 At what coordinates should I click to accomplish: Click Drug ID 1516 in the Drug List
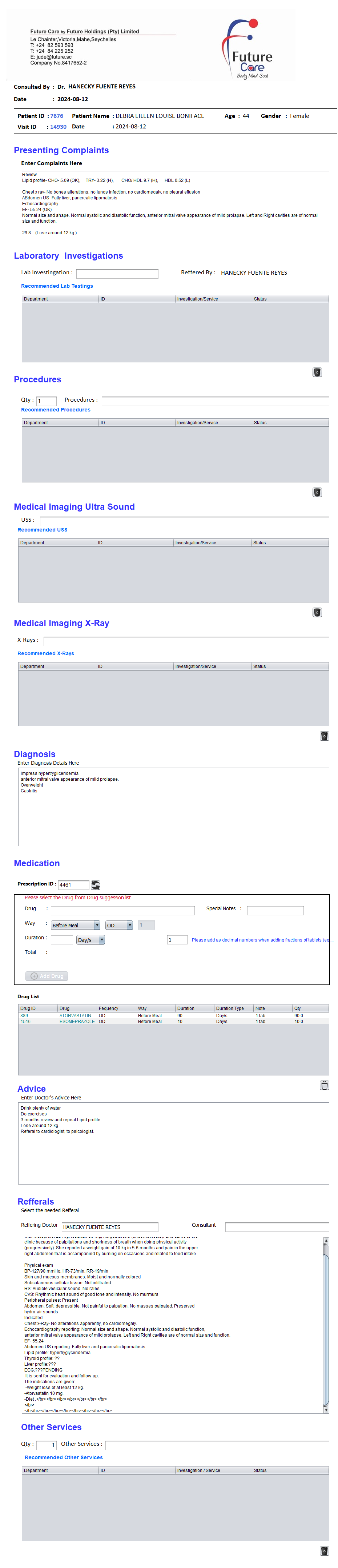coord(25,1022)
